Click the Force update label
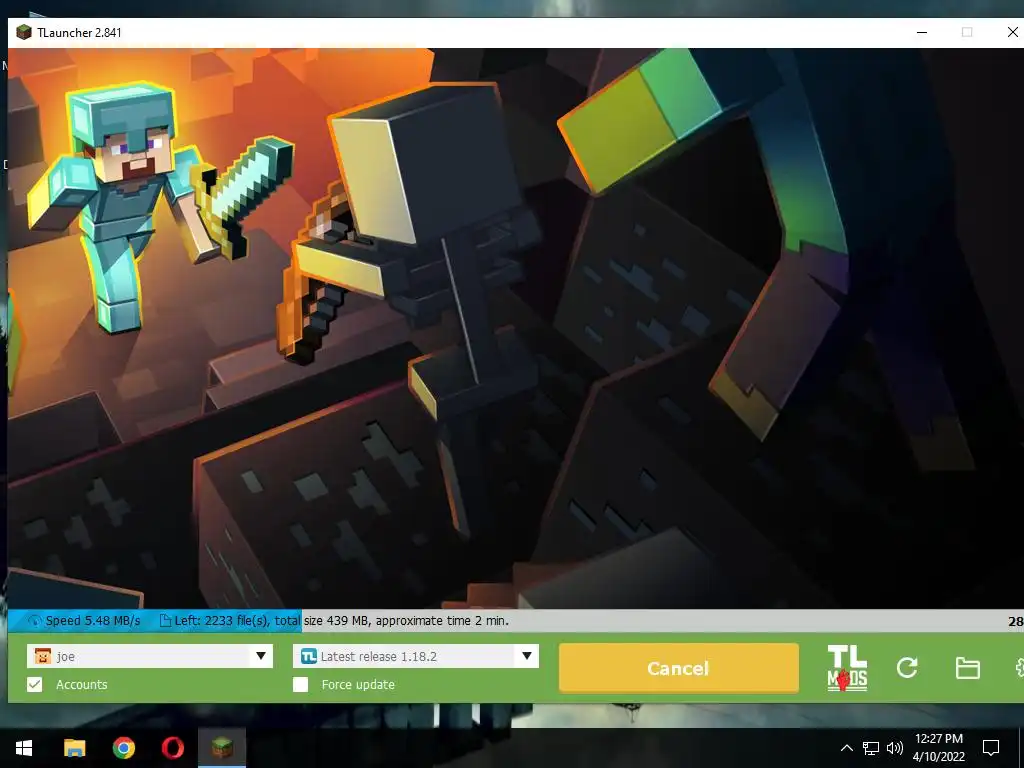Viewport: 1024px width, 768px height. click(x=358, y=684)
